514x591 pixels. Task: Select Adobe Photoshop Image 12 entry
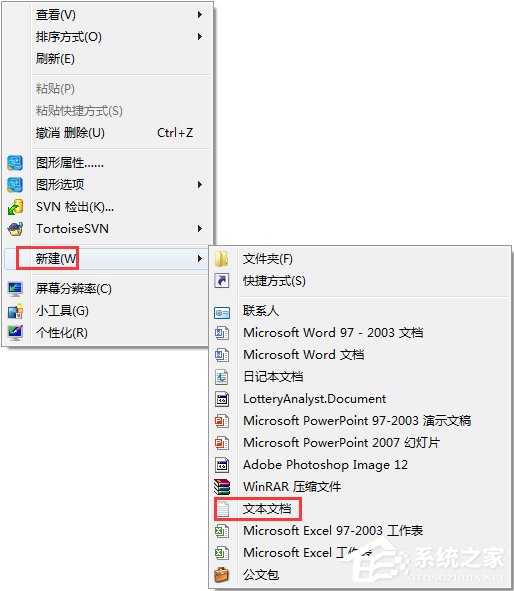point(360,465)
